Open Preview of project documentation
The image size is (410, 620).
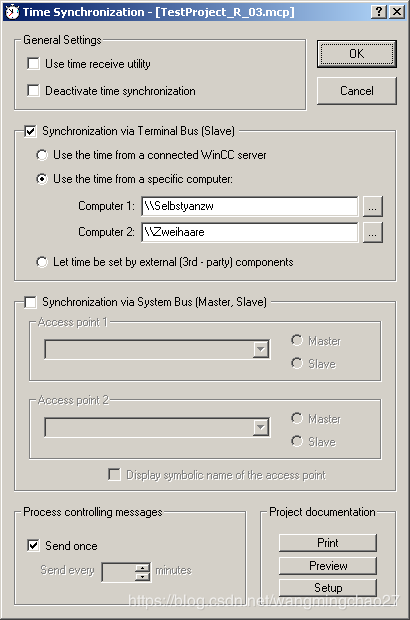tap(328, 566)
